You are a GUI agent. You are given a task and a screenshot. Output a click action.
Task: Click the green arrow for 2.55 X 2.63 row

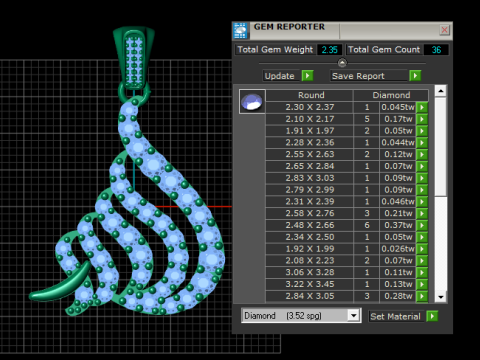[x=422, y=154]
